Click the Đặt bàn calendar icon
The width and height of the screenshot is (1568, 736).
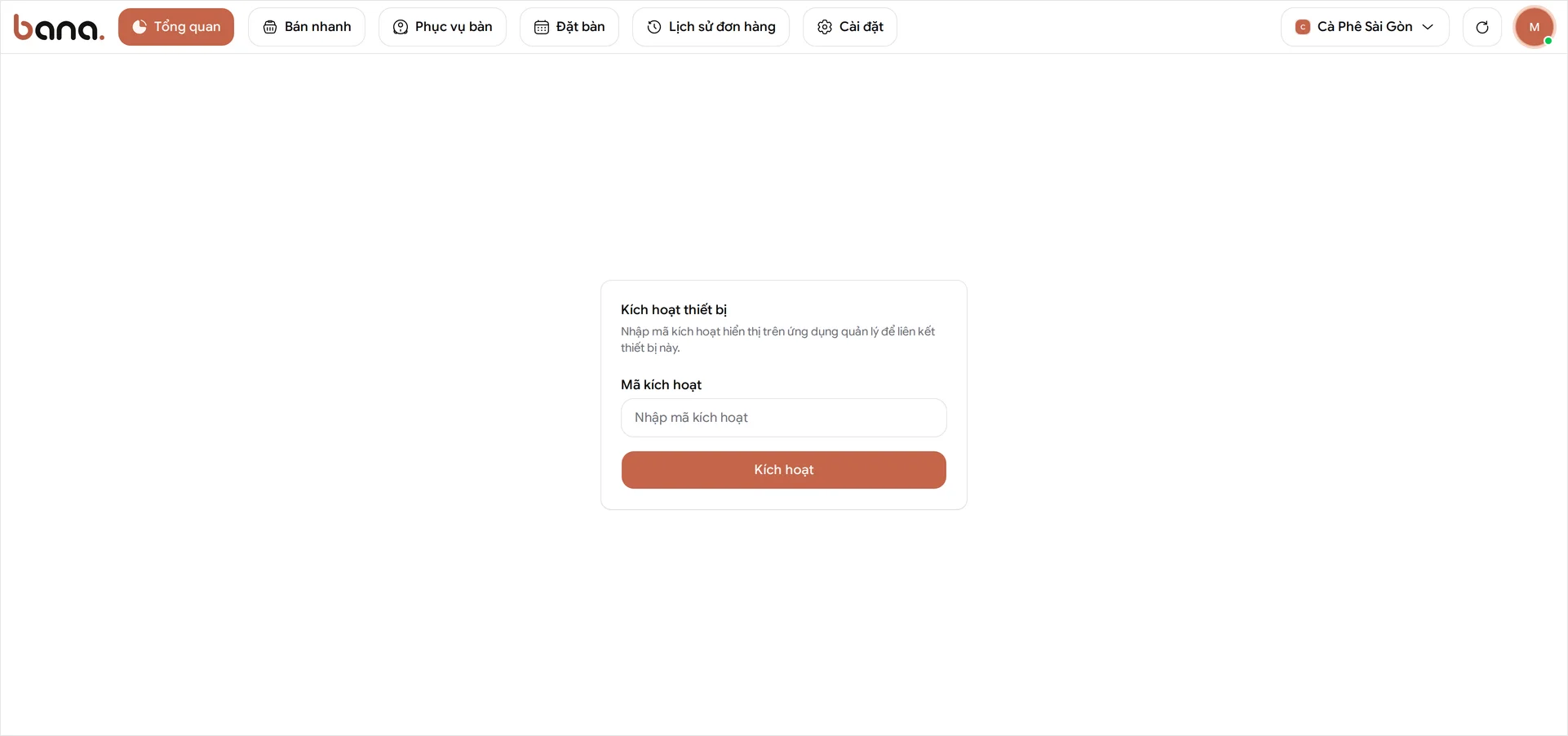(x=542, y=27)
